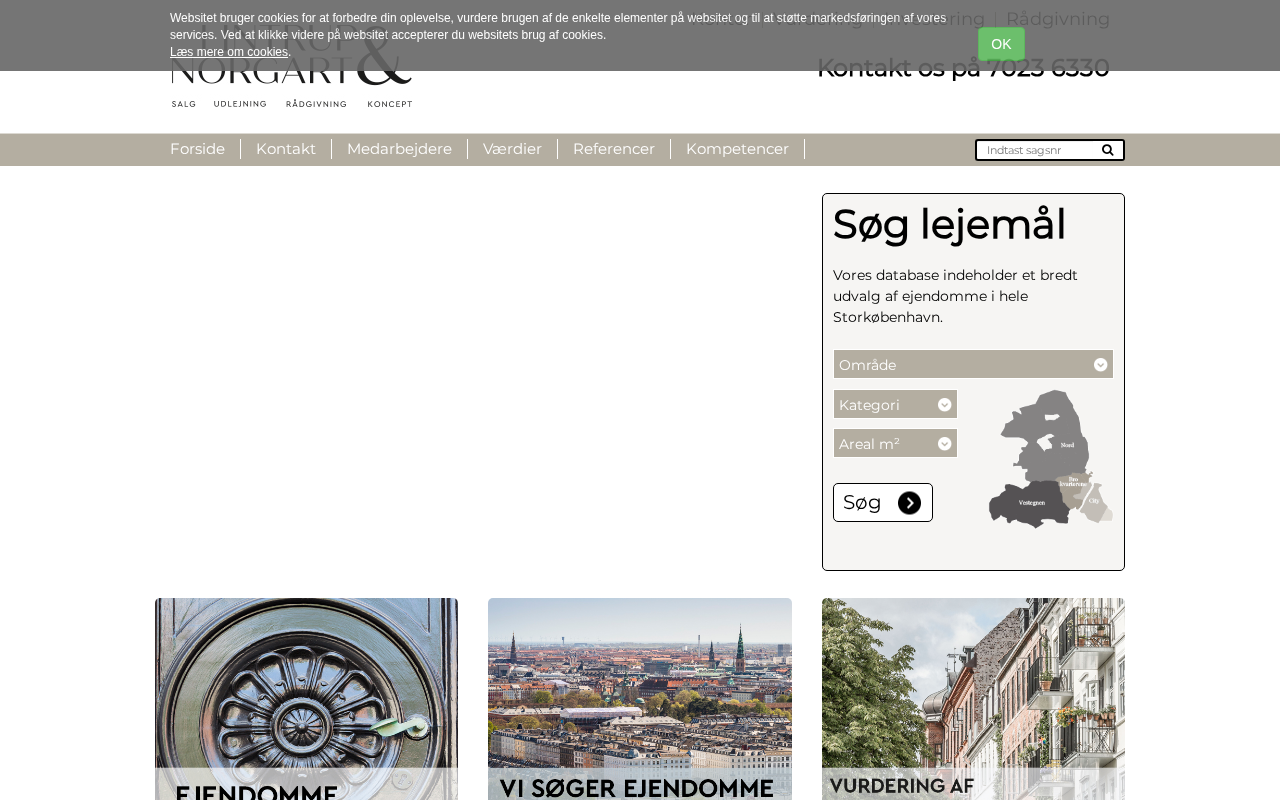The height and width of the screenshot is (800, 1280).
Task: Pick the Brokvartererne region on the map
Action: (1075, 483)
